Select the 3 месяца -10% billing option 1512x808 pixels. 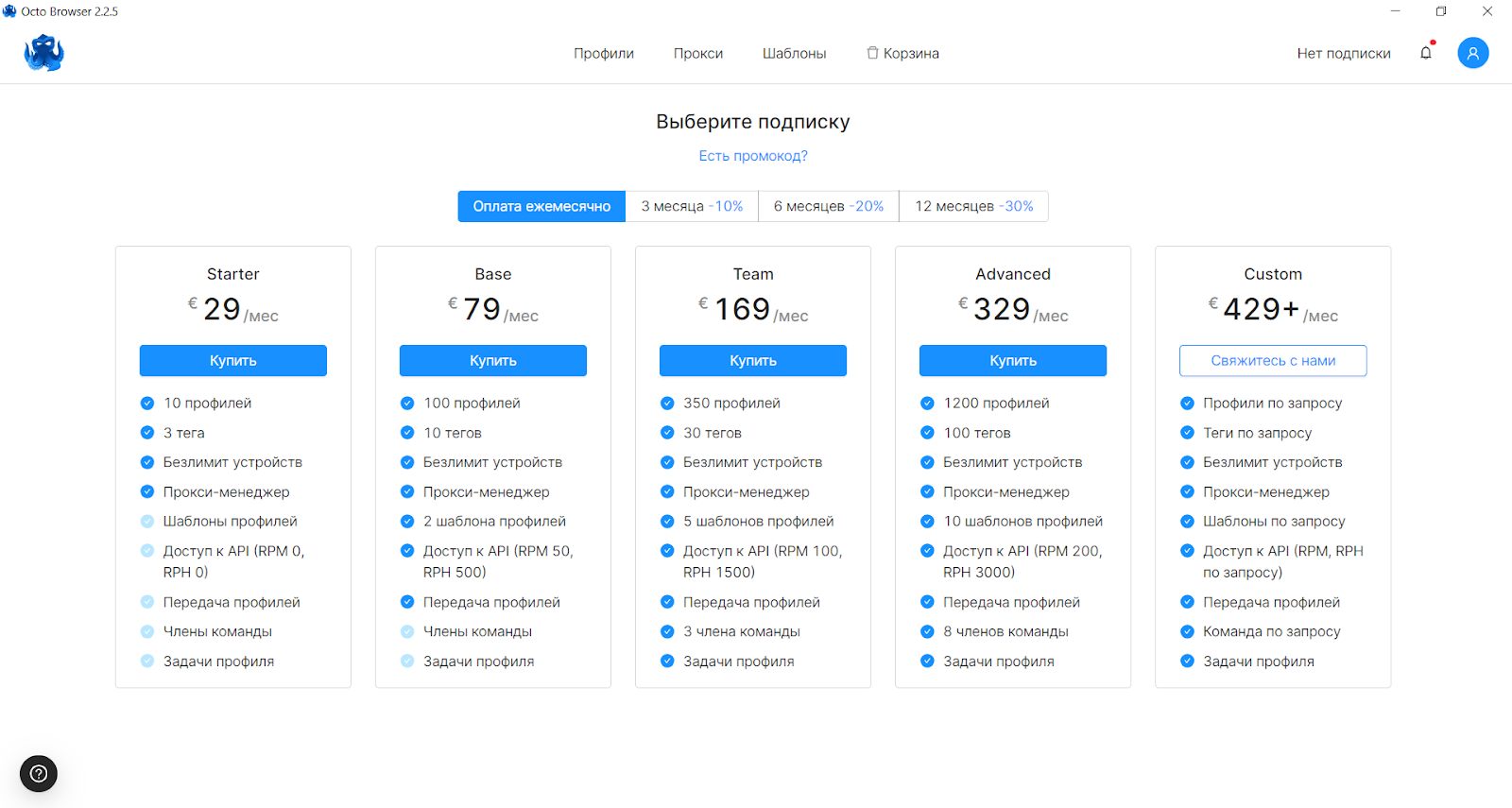[x=692, y=206]
